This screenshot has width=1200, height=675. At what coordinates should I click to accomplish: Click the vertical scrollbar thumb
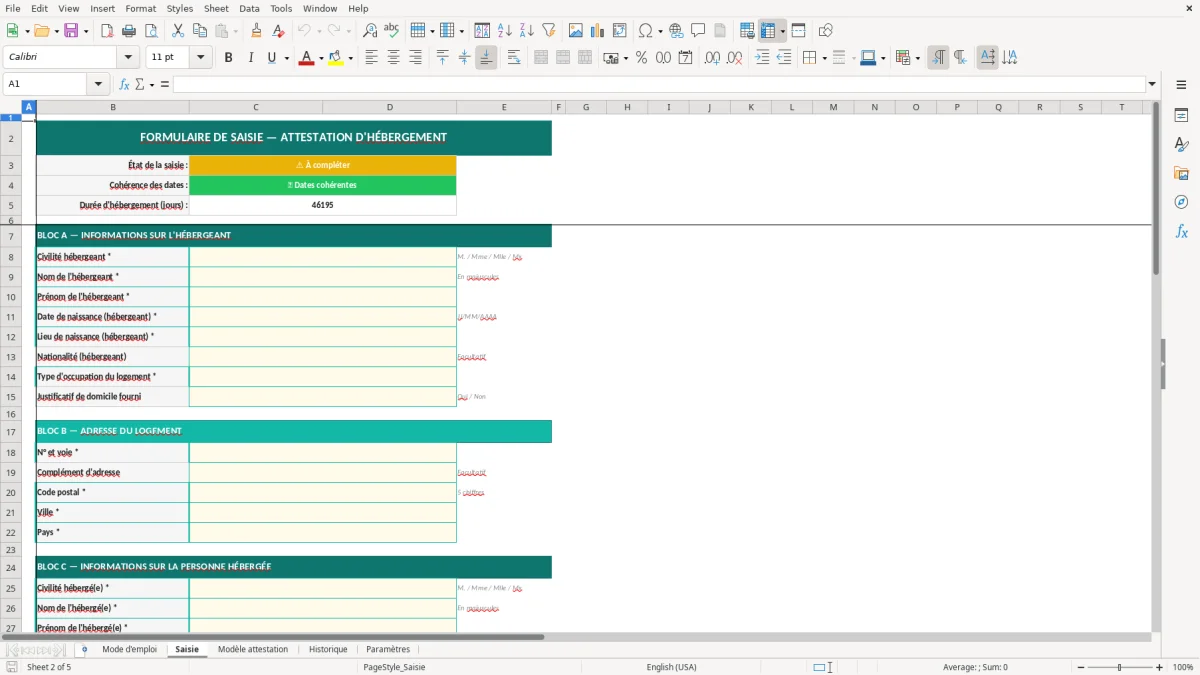point(1156,190)
